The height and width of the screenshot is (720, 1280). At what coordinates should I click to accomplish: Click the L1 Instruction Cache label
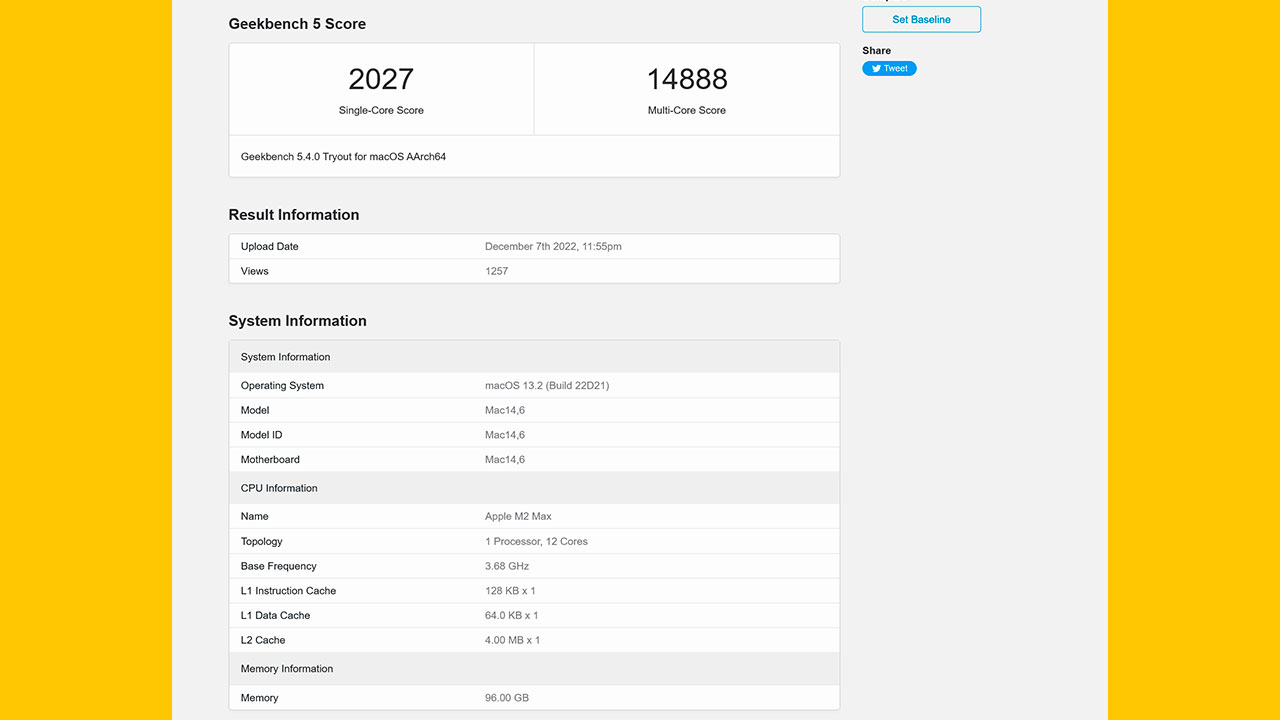pos(289,591)
